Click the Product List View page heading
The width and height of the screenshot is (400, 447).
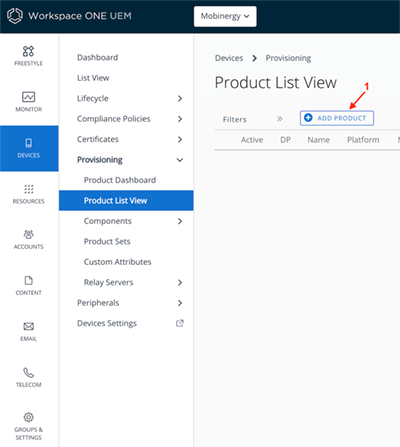coord(276,82)
